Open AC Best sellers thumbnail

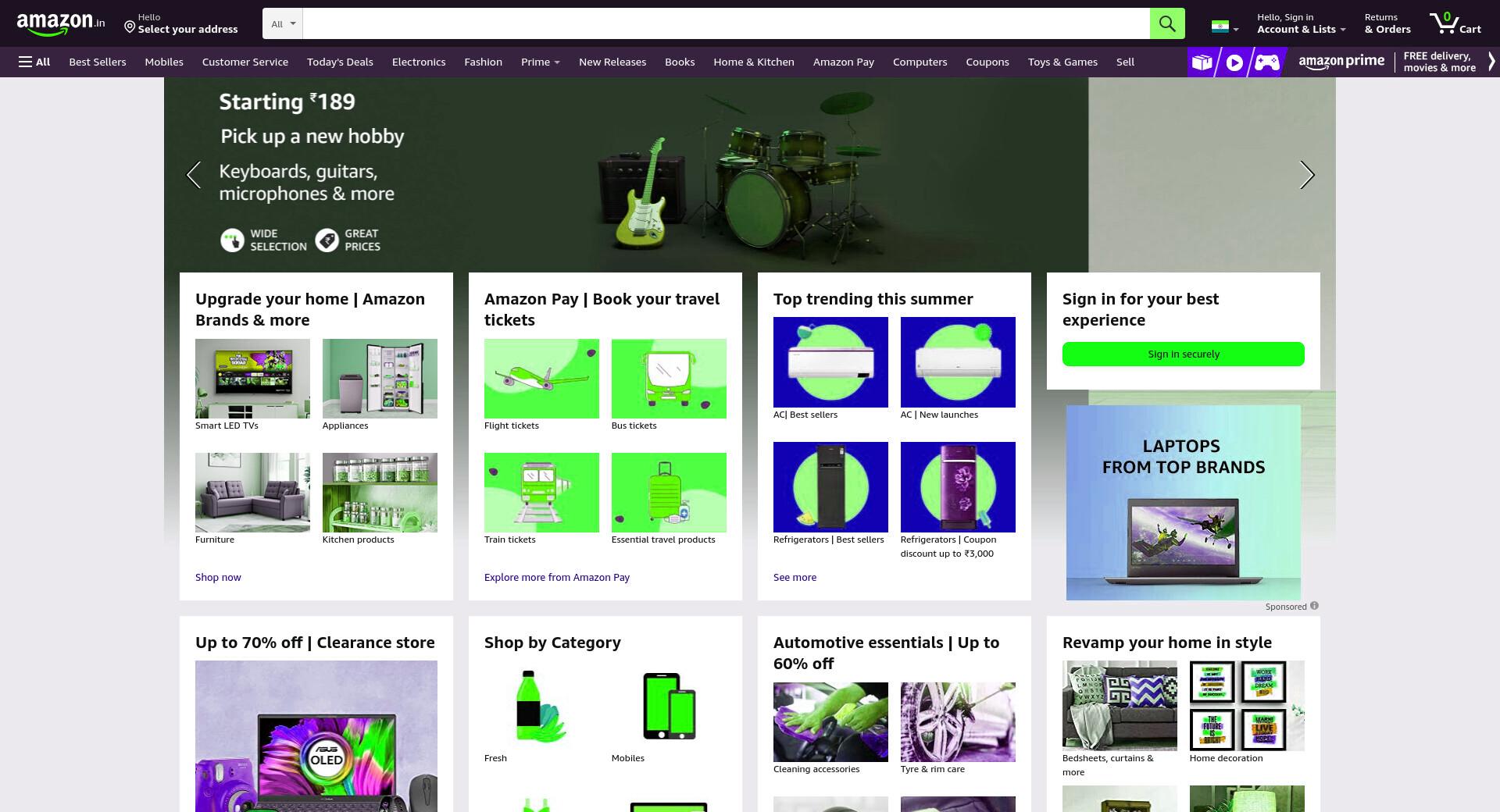[830, 362]
